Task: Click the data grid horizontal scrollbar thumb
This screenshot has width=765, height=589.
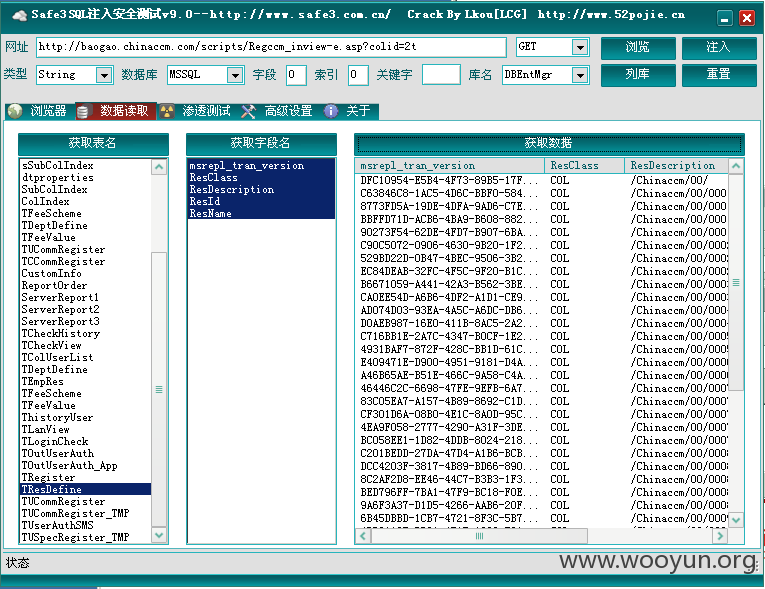Action: 479,536
